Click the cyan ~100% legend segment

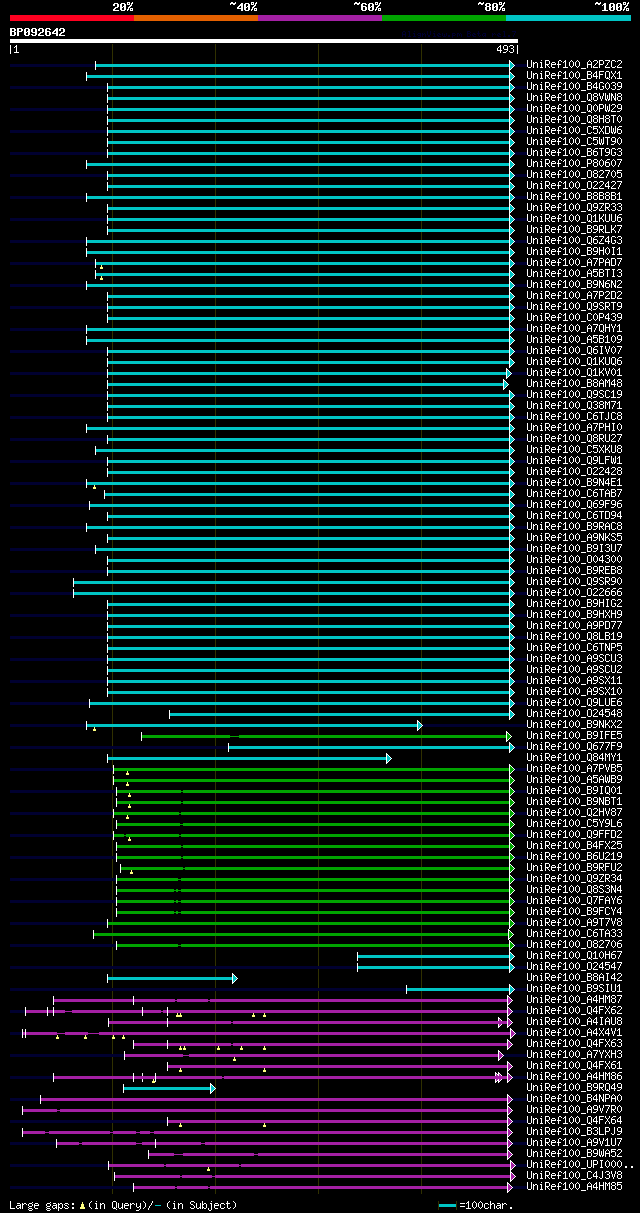pos(568,18)
